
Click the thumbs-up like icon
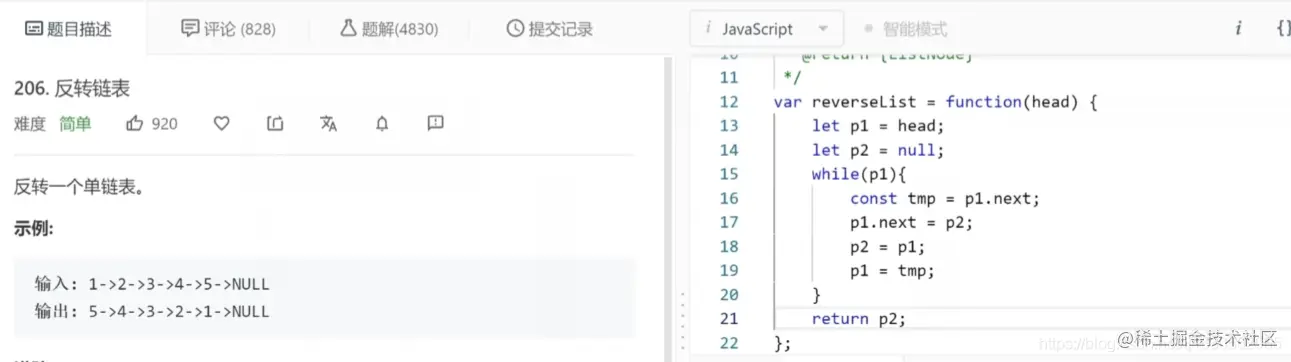click(135, 124)
